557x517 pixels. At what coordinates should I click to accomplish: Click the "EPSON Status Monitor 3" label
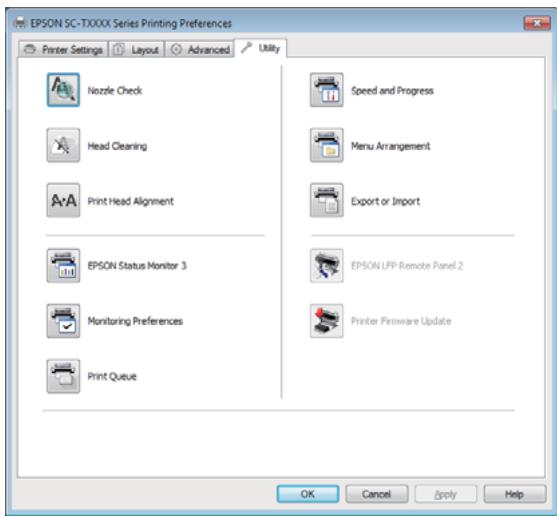[137, 266]
